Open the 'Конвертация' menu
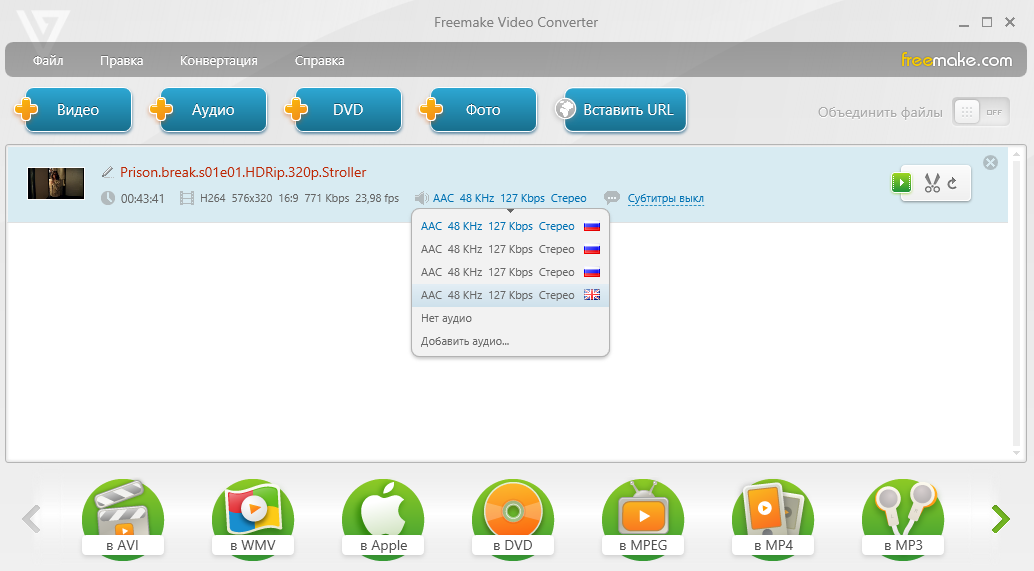Viewport: 1034px width, 571px height. pos(218,60)
